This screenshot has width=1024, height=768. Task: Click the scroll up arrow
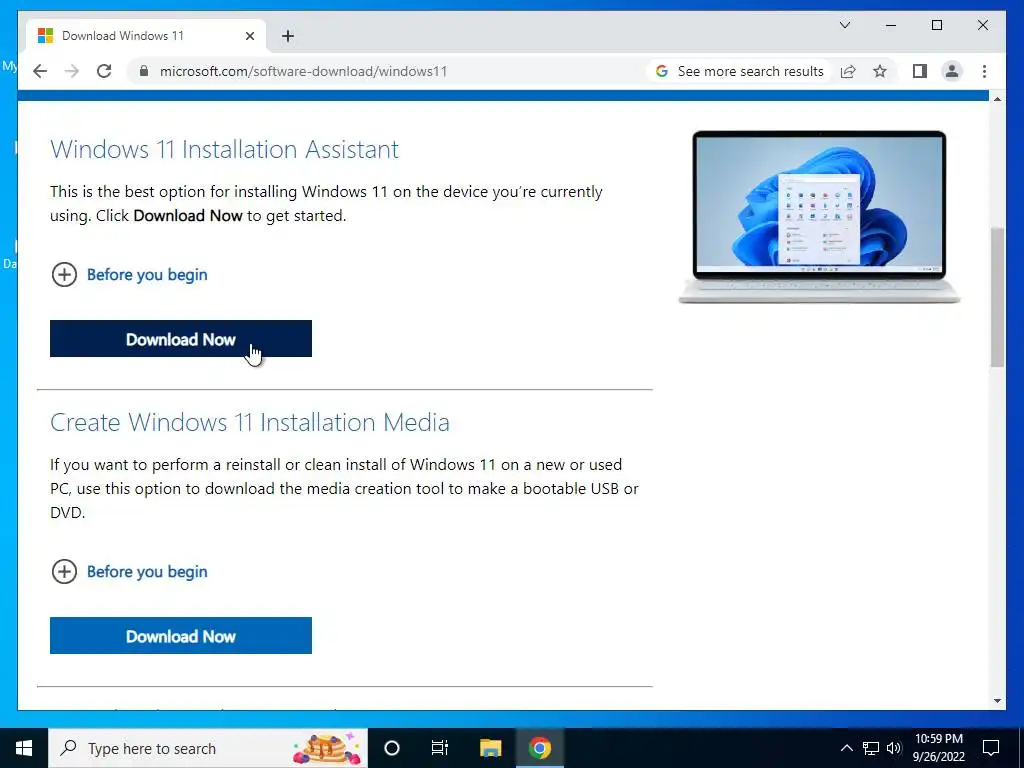(x=997, y=99)
